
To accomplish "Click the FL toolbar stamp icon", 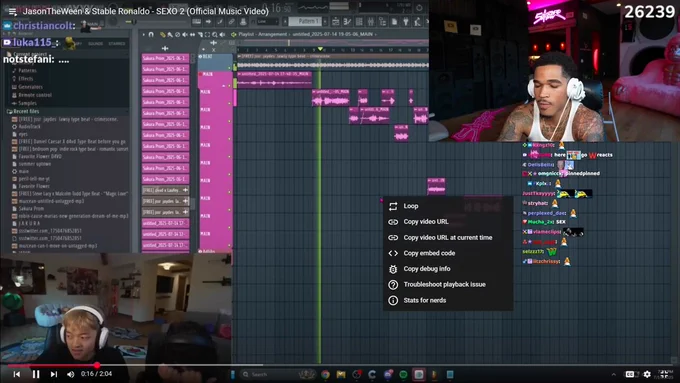I will point(243,21).
